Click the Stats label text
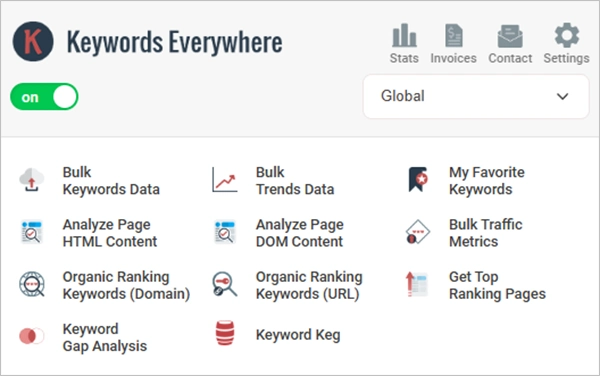This screenshot has height=376, width=600. (404, 58)
